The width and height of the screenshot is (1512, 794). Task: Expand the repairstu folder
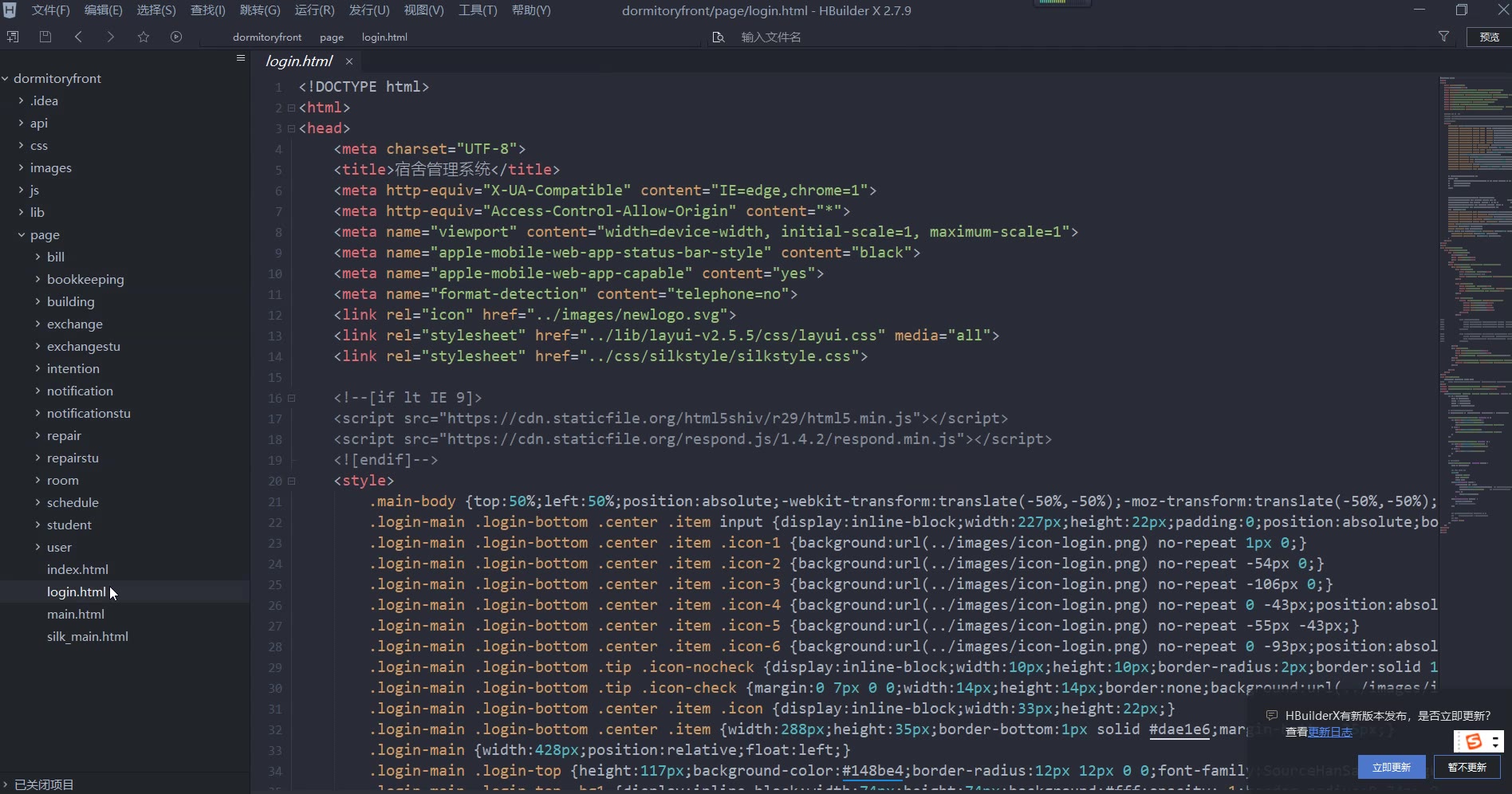pyautogui.click(x=38, y=458)
